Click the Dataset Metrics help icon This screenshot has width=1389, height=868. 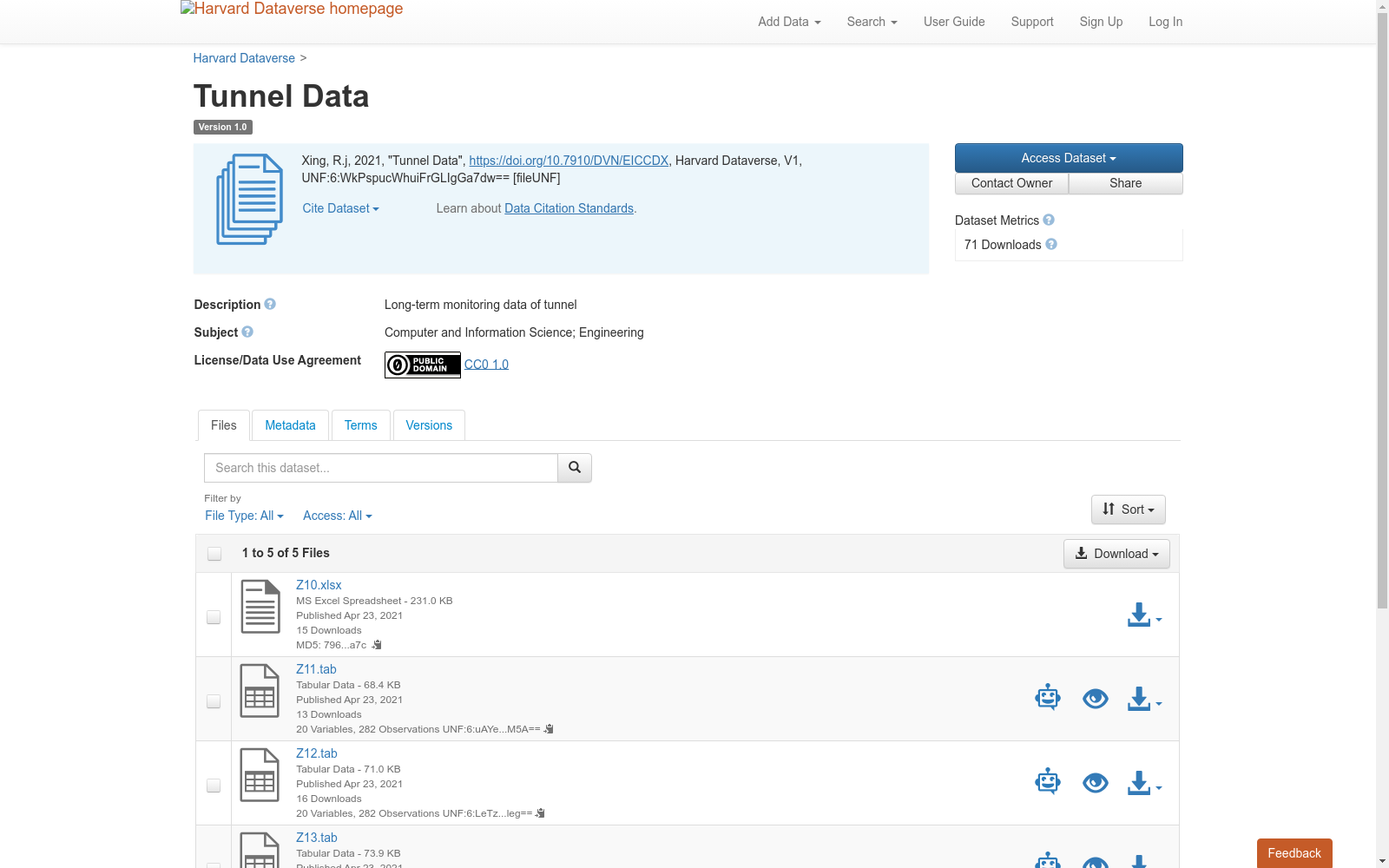(x=1049, y=220)
